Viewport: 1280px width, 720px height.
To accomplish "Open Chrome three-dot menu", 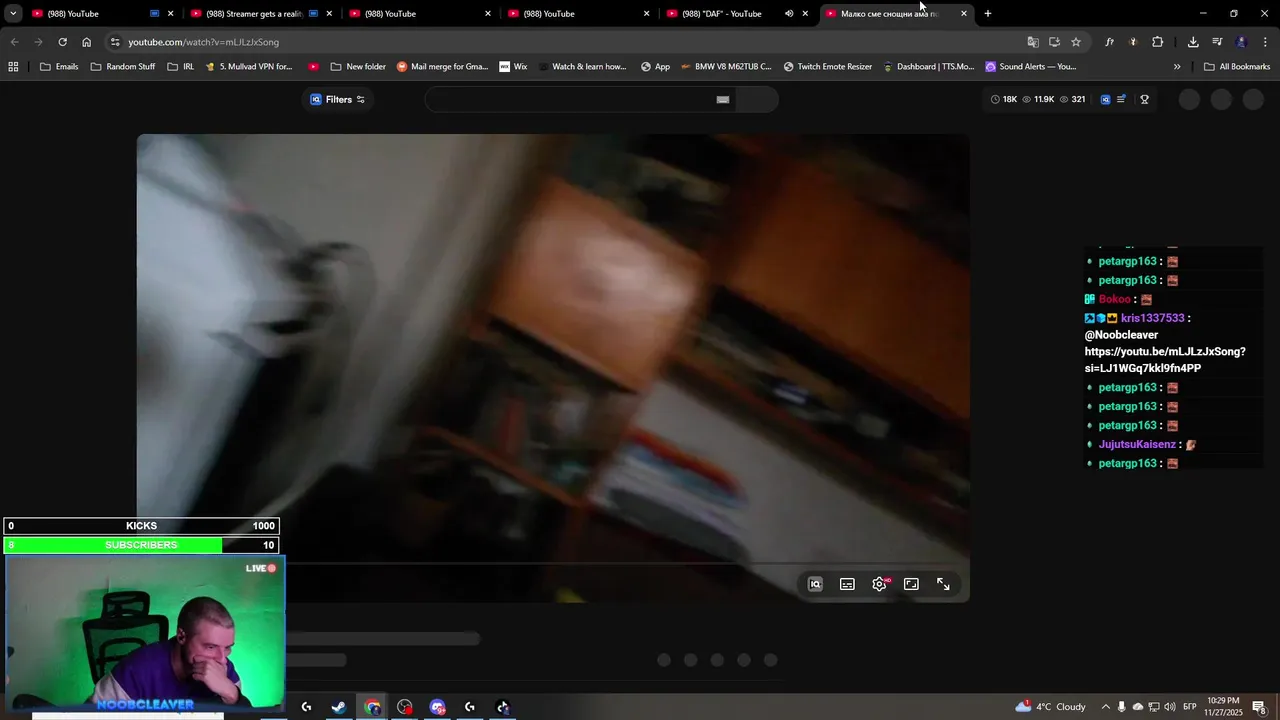I will point(1266,42).
